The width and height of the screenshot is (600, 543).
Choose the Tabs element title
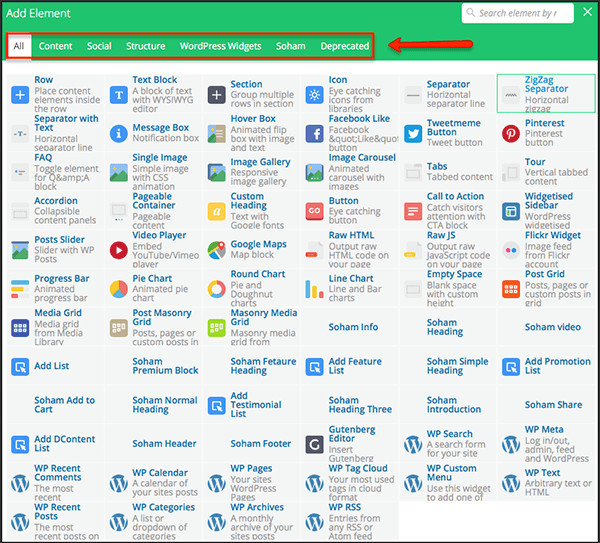(x=437, y=166)
